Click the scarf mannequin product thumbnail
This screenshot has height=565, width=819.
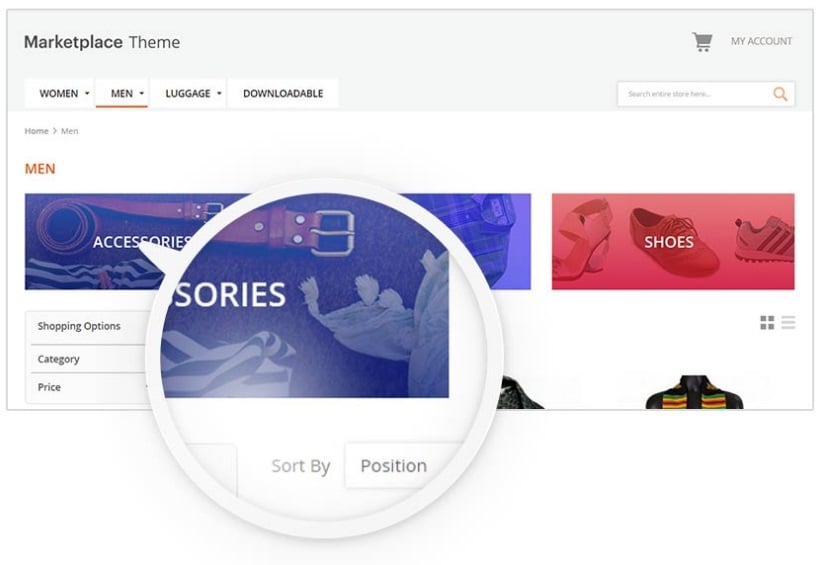click(x=694, y=392)
